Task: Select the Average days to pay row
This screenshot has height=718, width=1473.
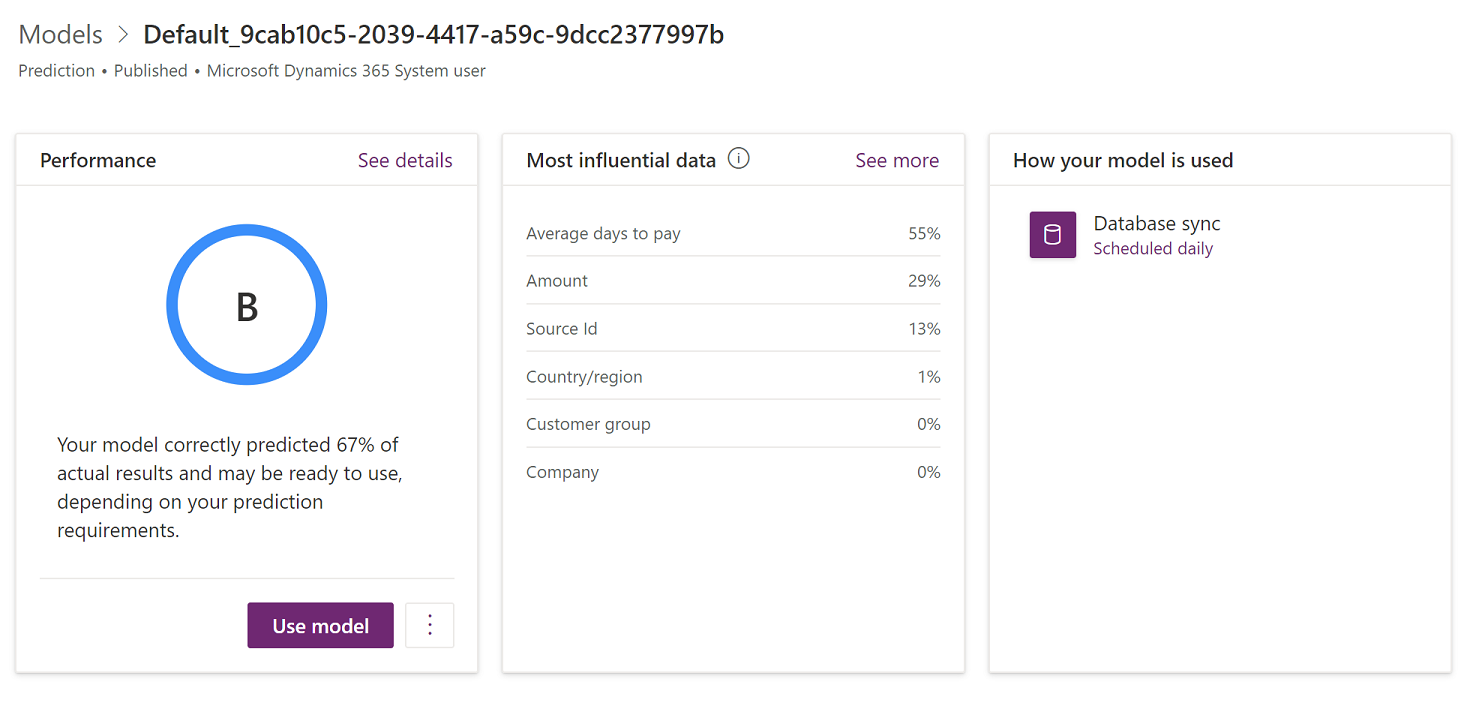Action: click(x=733, y=233)
